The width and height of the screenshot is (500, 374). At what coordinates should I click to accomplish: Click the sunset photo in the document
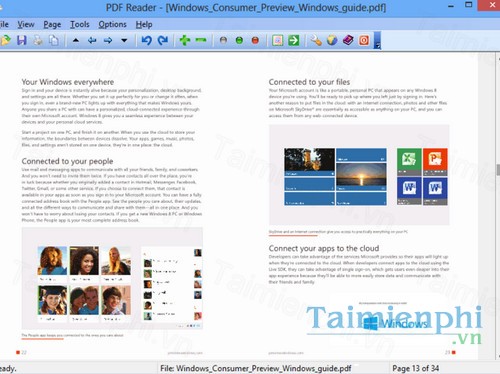(361, 174)
